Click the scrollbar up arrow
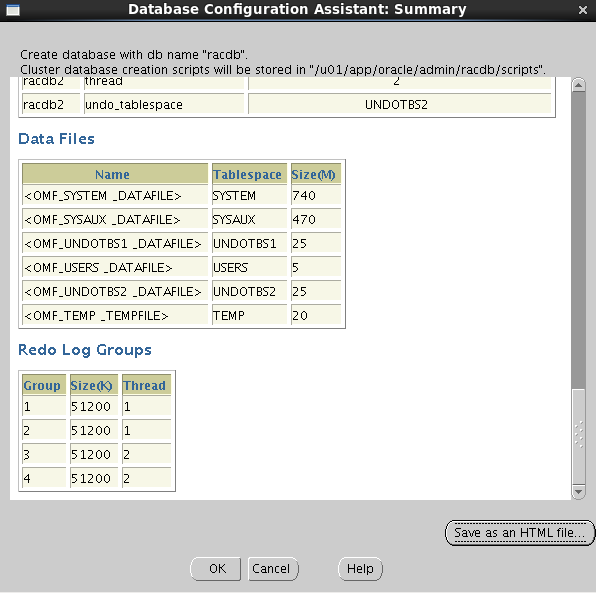The width and height of the screenshot is (596, 593). 578,85
